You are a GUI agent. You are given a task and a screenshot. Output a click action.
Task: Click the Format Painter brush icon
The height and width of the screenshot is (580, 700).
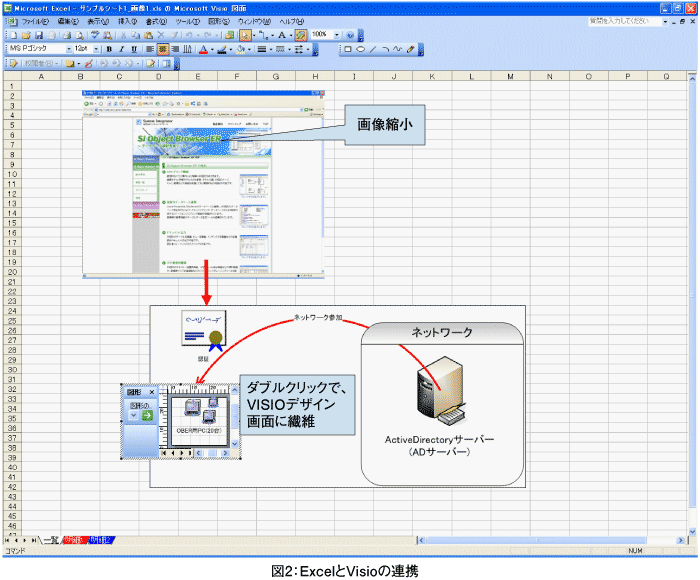[x=174, y=35]
